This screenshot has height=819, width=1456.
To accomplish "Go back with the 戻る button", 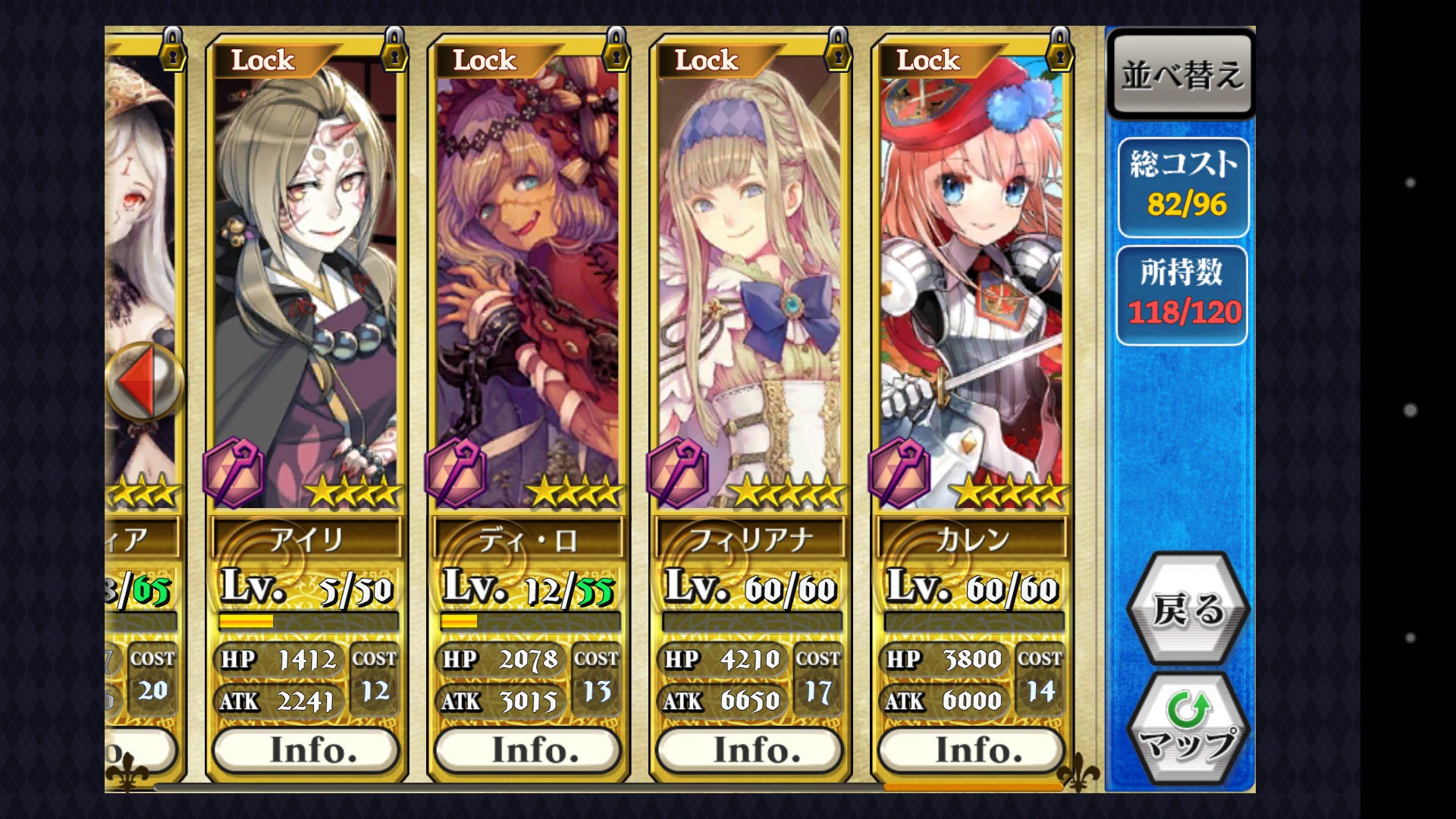I will tap(1188, 609).
